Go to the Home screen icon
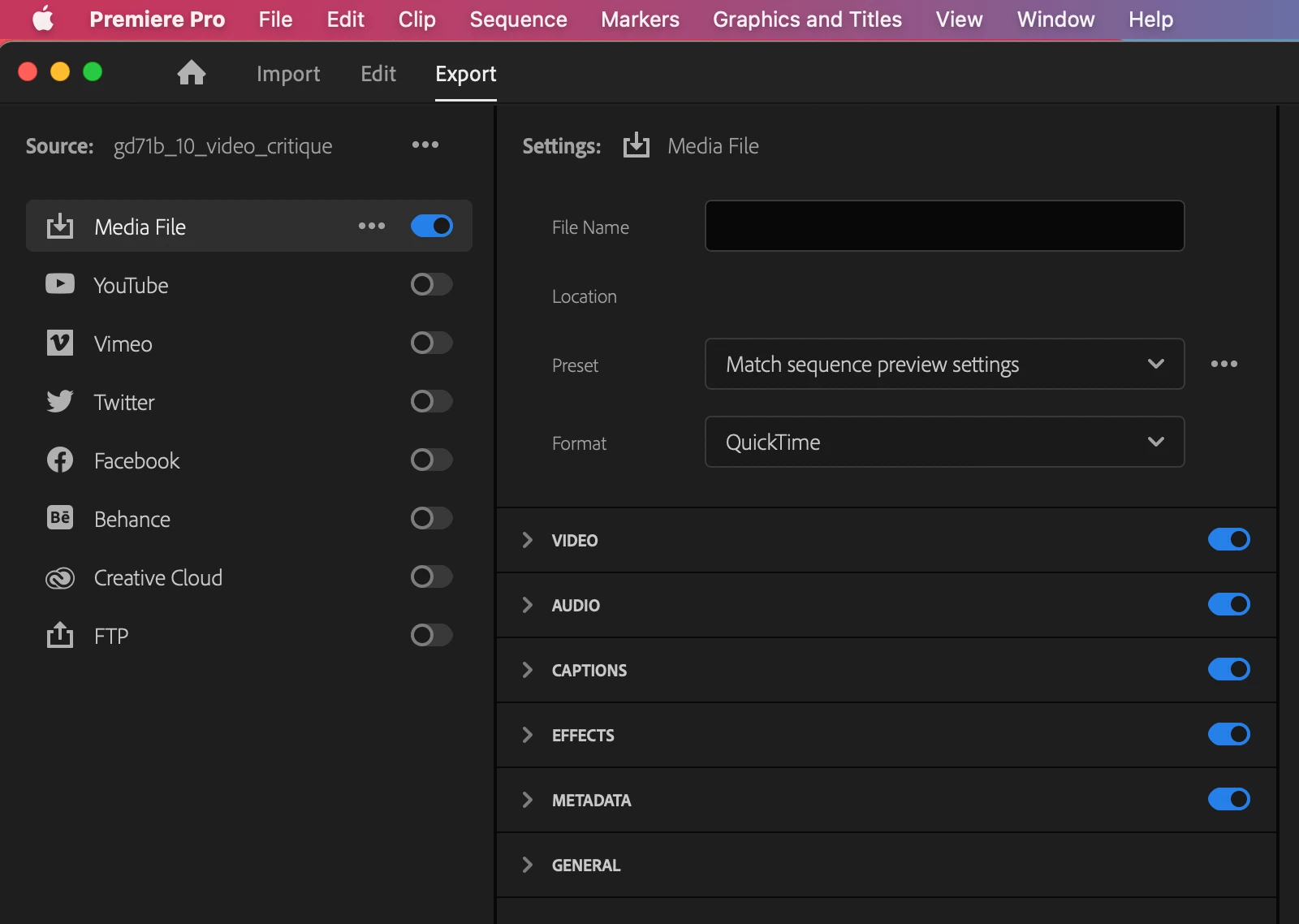 tap(192, 73)
